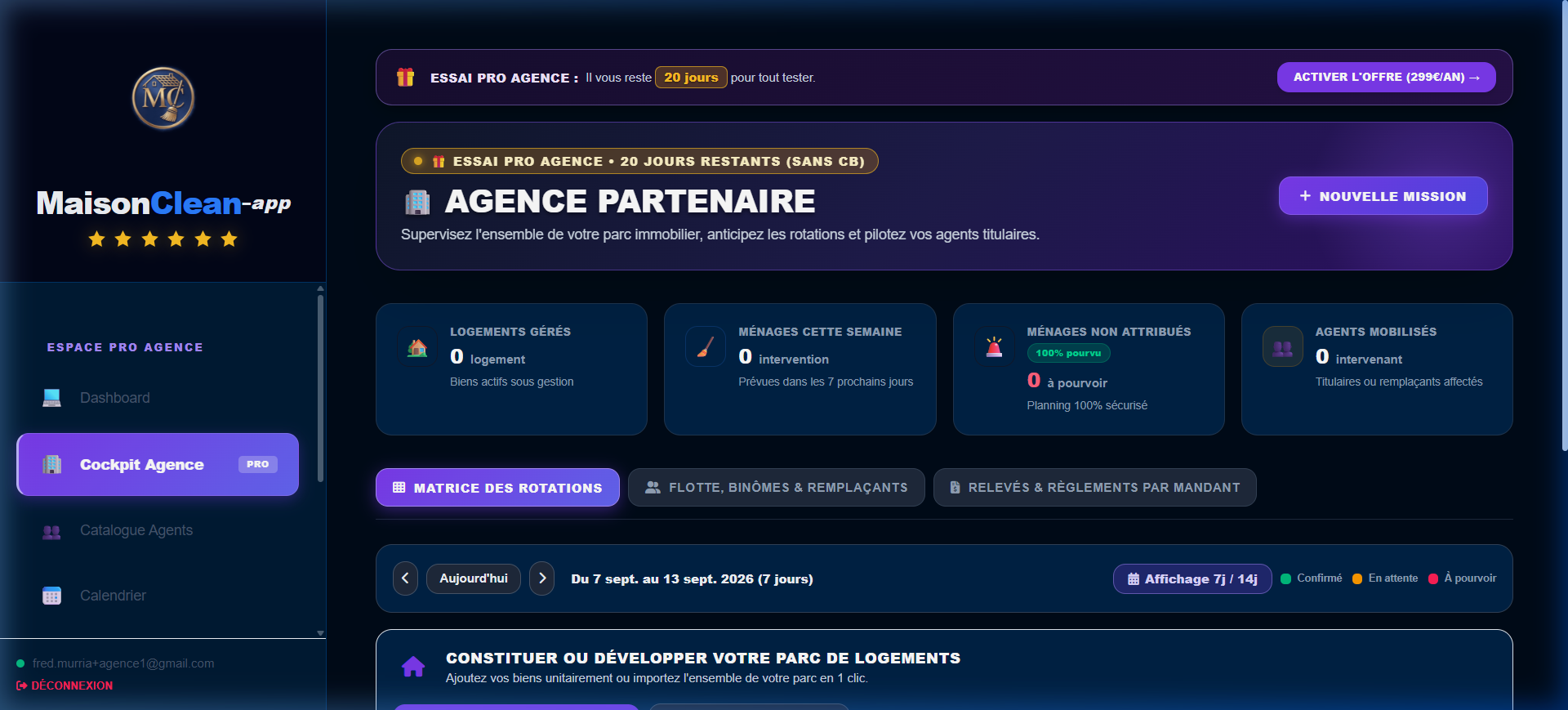Click the logout icon next to Déconnexion

click(21, 685)
